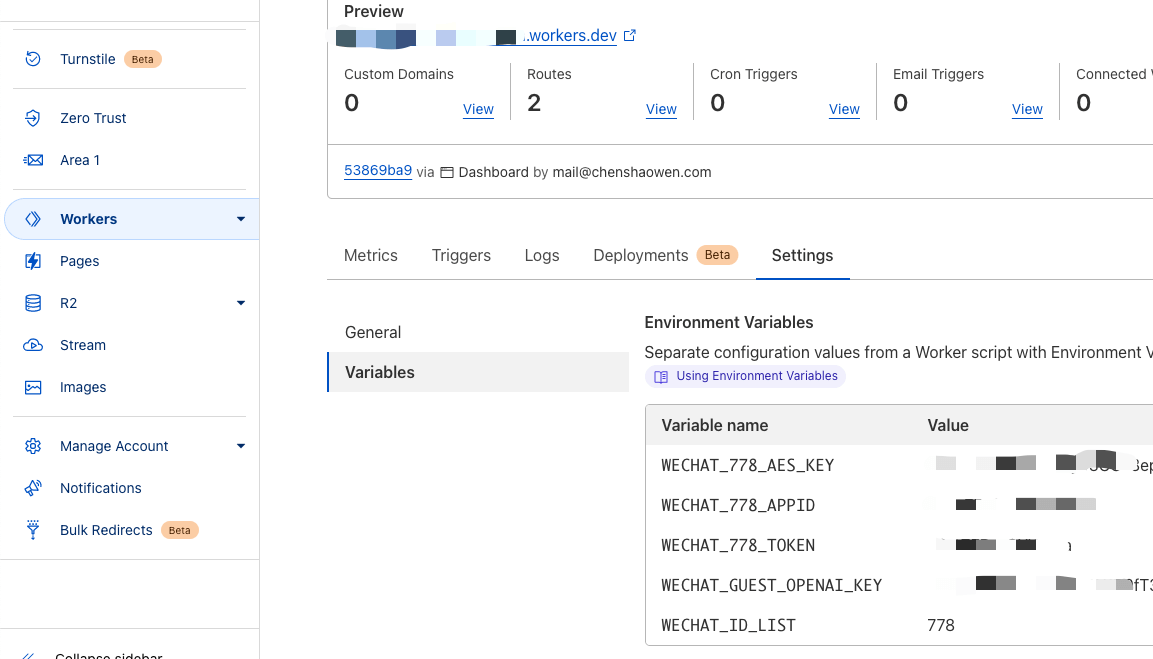Click the Stream cloud icon
The width and height of the screenshot is (1153, 659).
[33, 345]
